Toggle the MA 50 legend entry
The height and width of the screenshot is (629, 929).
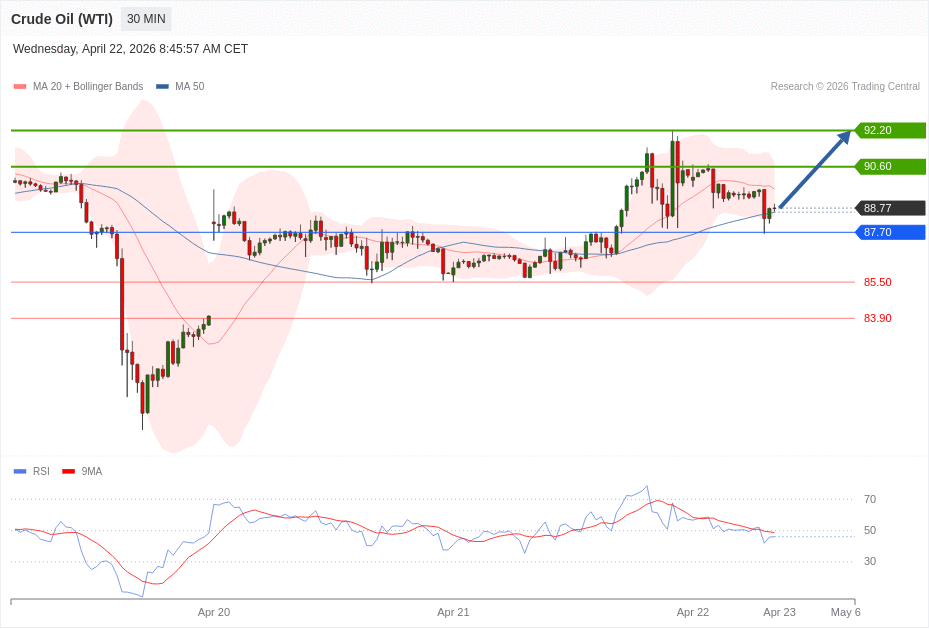[x=180, y=87]
